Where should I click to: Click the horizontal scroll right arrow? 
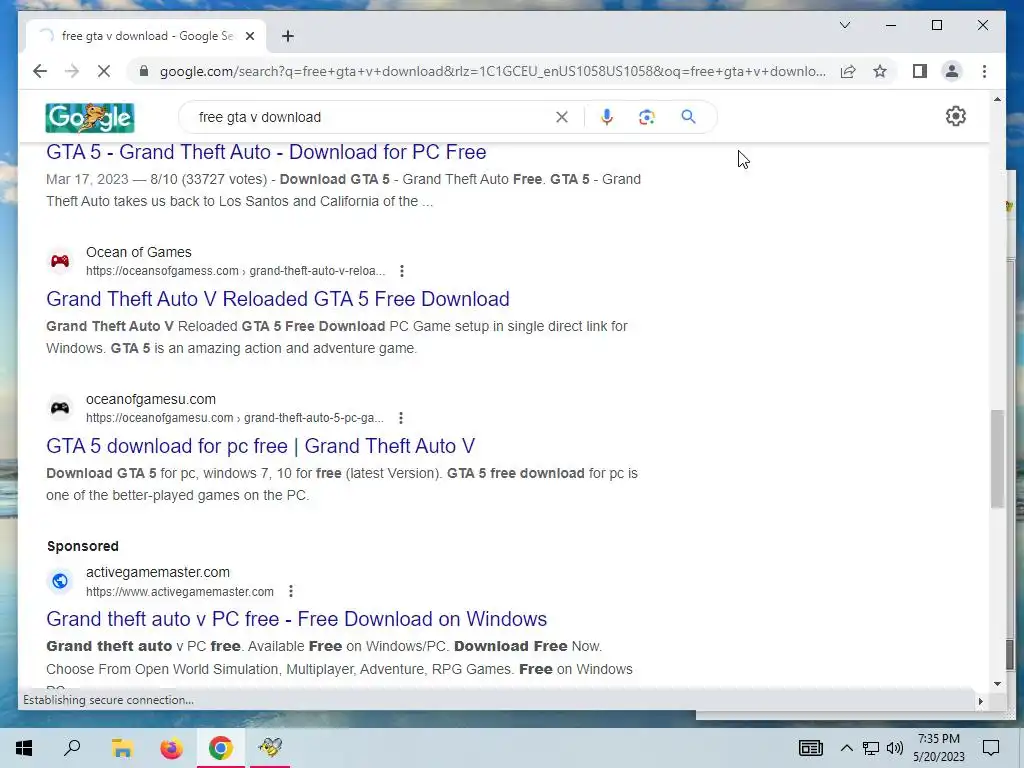click(x=980, y=701)
